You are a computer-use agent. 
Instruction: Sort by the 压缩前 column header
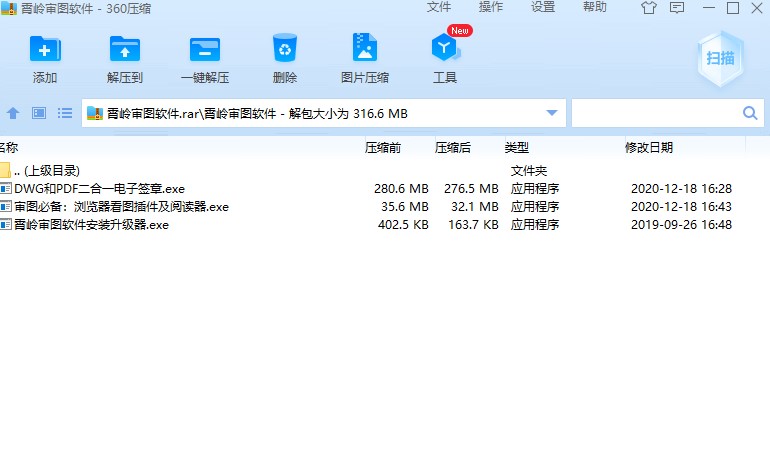(x=383, y=147)
